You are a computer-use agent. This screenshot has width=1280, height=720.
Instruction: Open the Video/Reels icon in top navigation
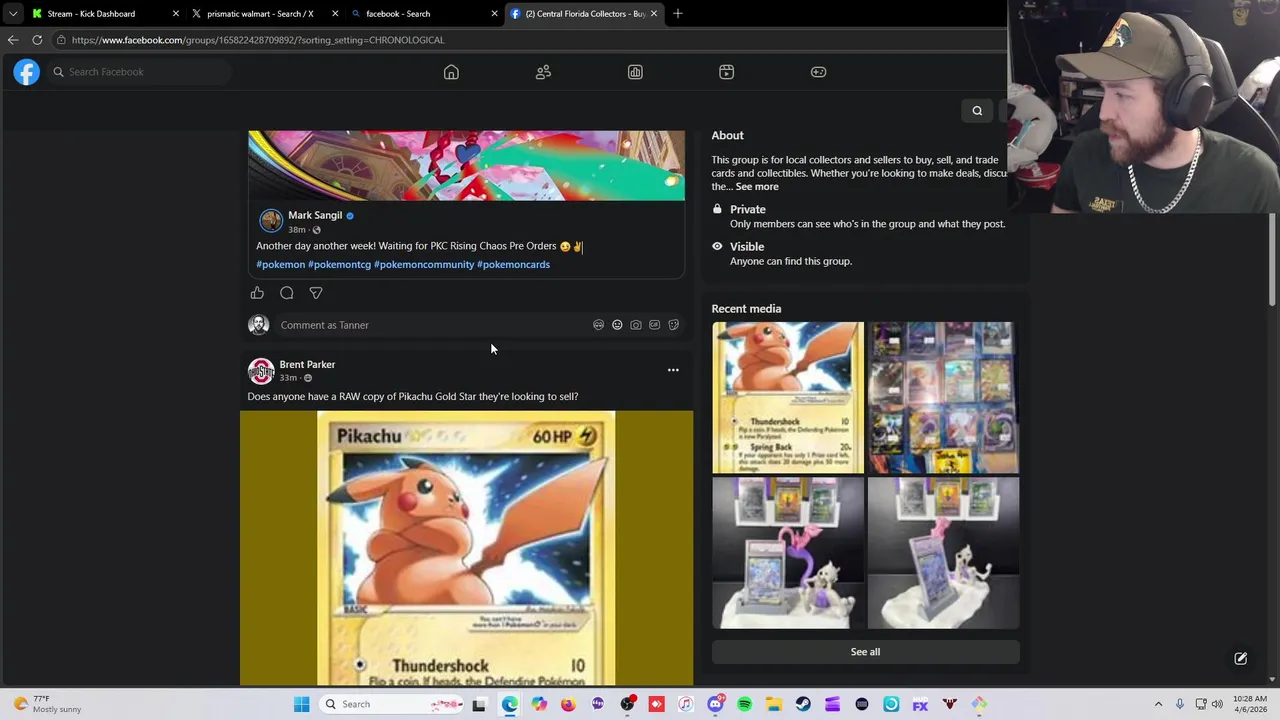pos(727,72)
